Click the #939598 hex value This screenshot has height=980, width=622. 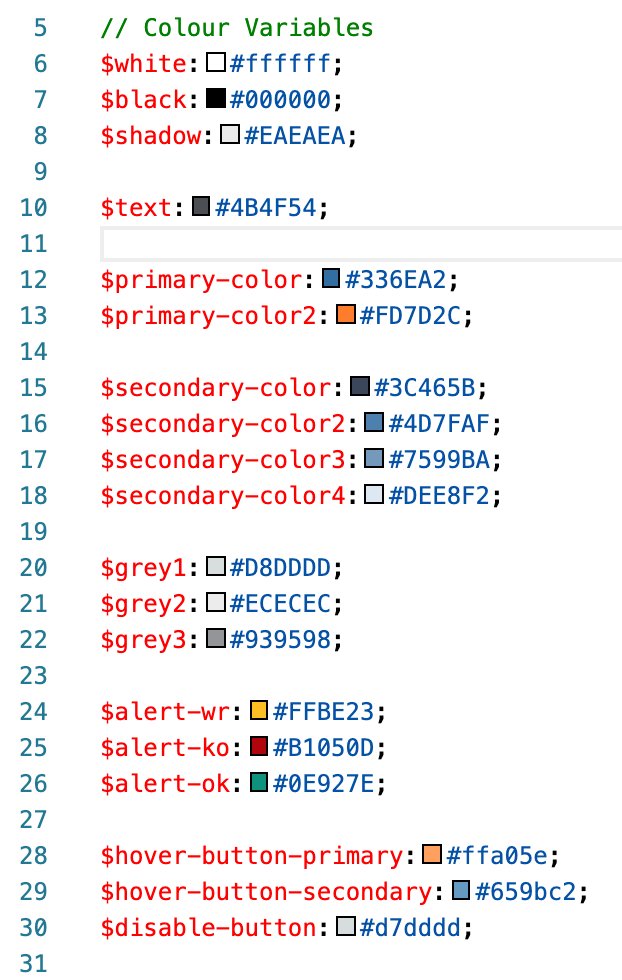[281, 639]
